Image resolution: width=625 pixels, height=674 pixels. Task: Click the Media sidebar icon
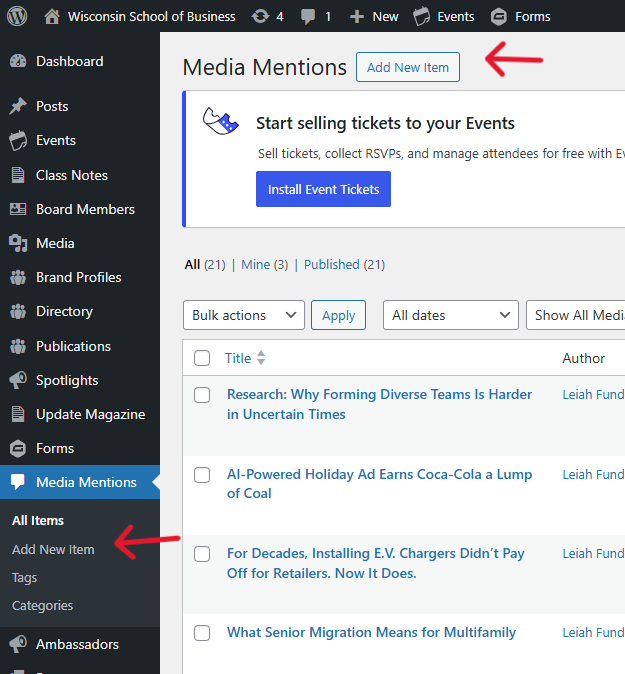coord(18,243)
